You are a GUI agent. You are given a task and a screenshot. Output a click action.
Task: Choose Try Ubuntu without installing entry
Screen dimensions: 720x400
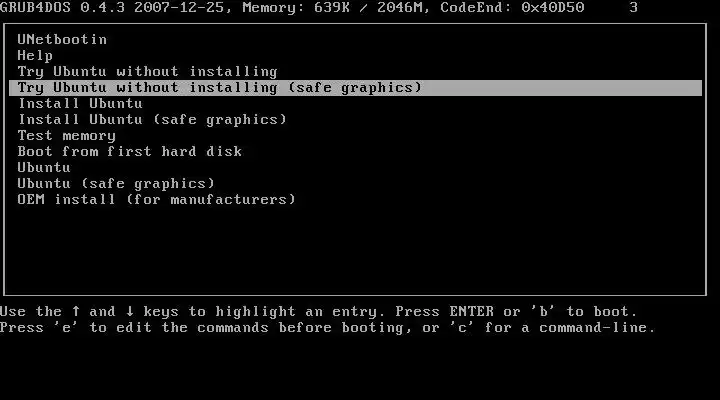click(x=147, y=72)
